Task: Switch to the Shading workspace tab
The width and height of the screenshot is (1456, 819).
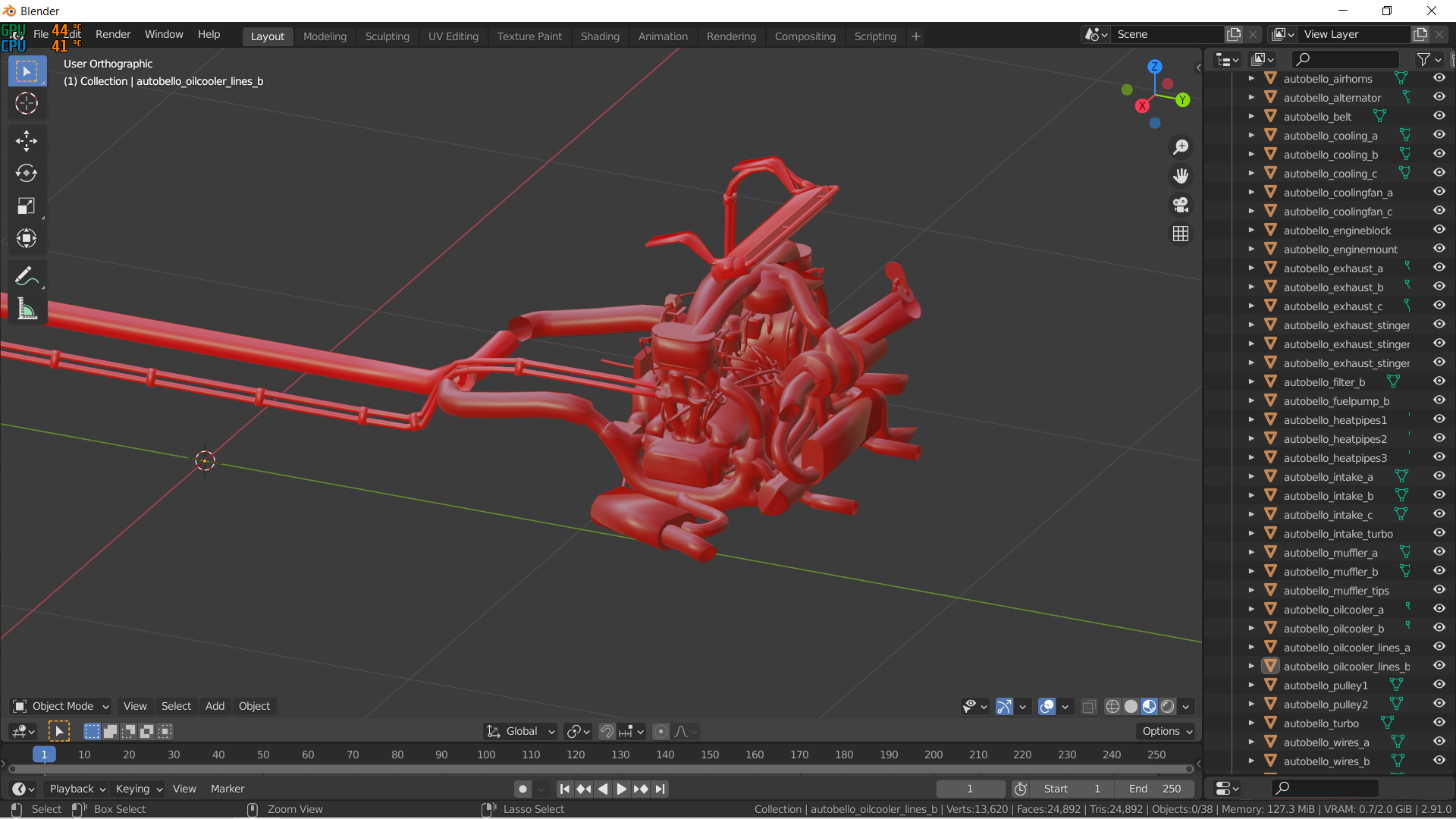Action: coord(600,36)
